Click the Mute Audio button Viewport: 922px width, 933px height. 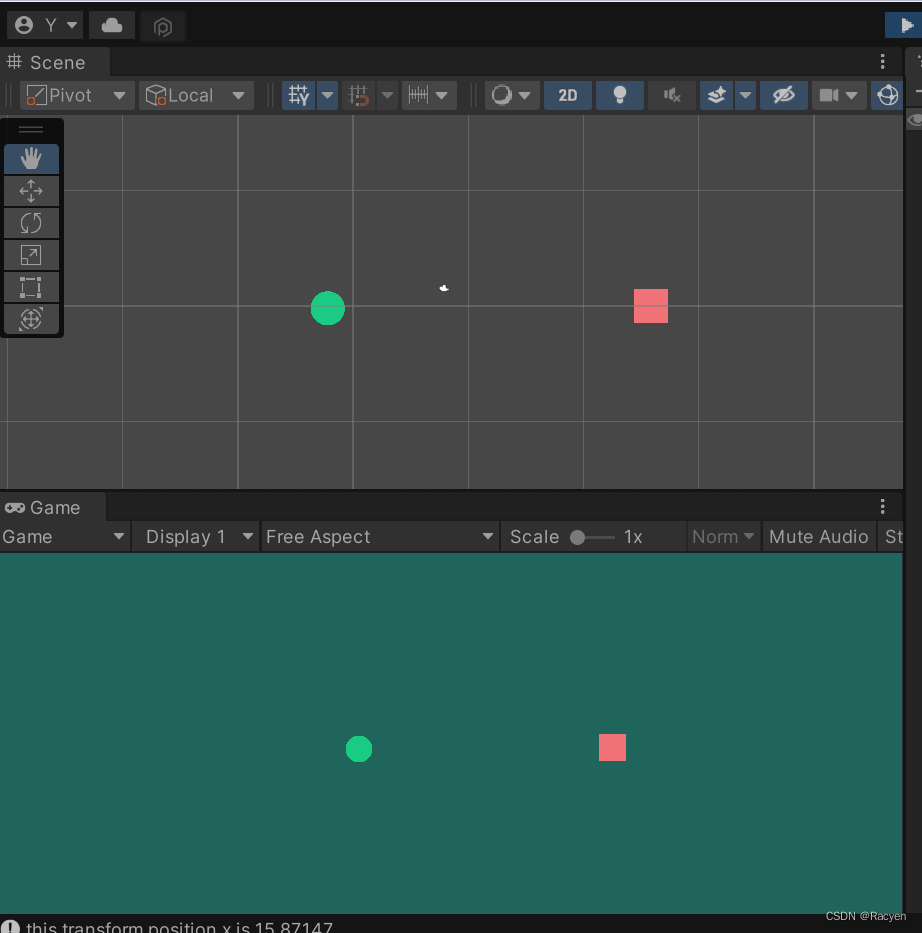(818, 536)
